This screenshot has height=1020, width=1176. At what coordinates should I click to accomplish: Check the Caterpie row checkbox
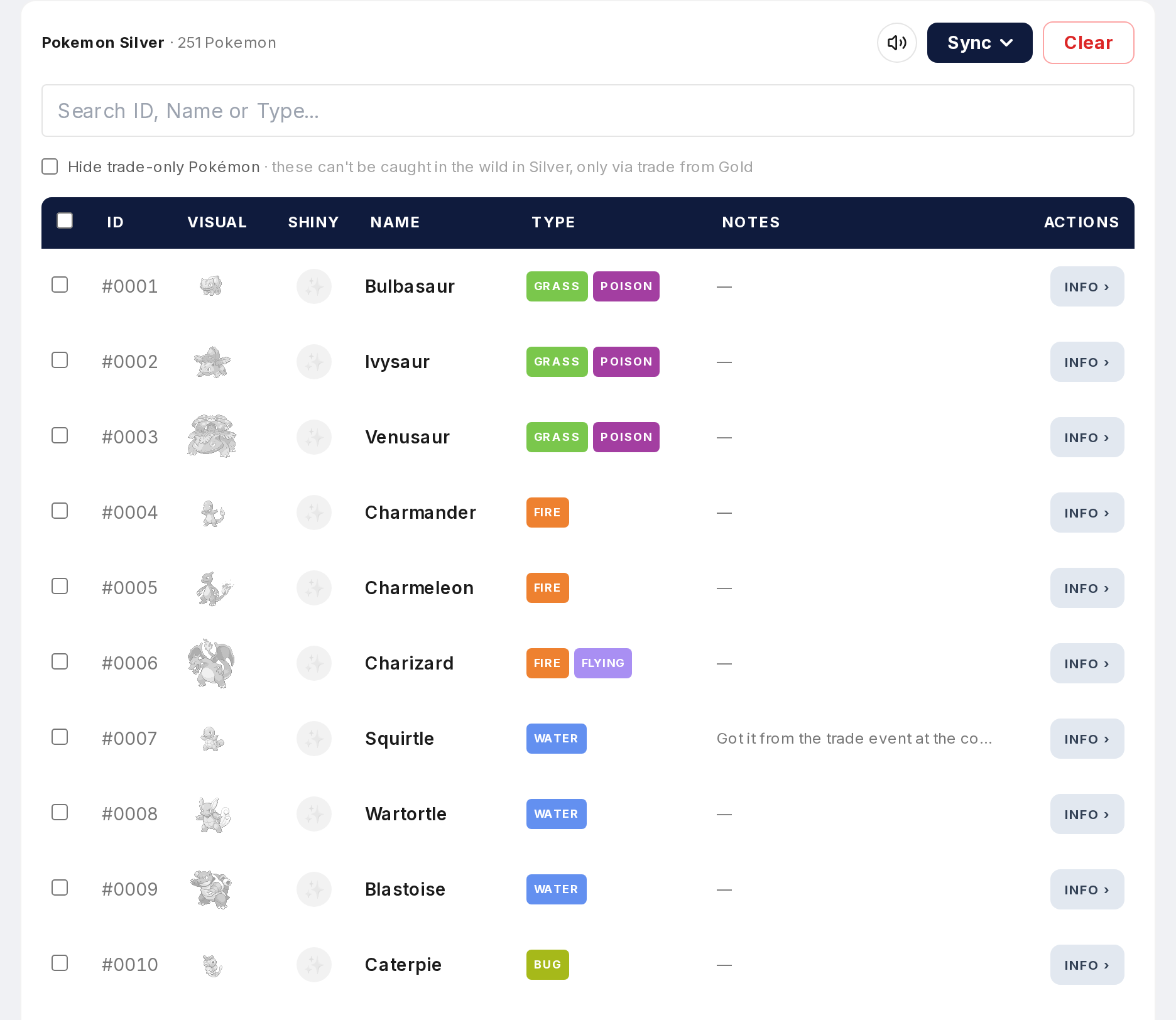60,963
